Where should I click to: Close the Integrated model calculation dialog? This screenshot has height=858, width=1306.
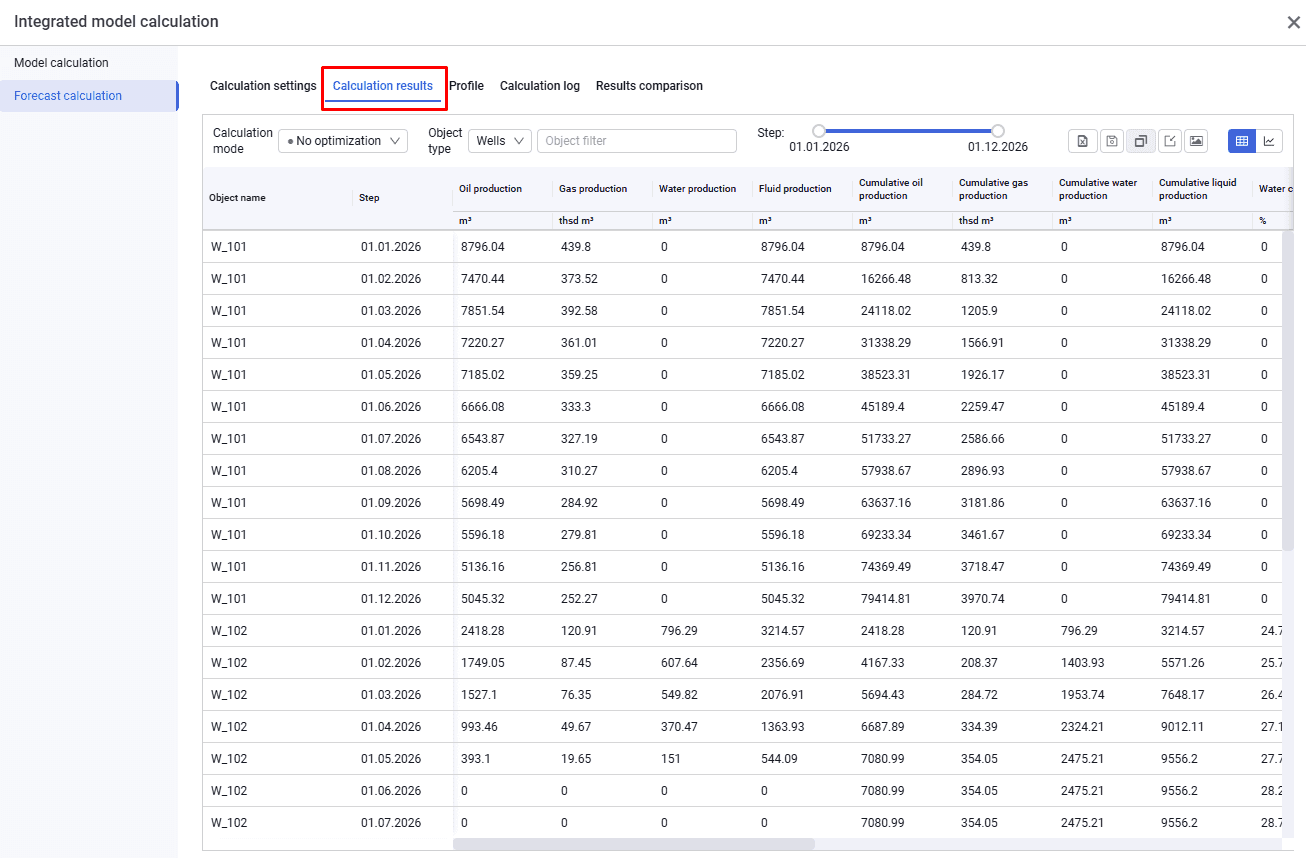pyautogui.click(x=1293, y=22)
